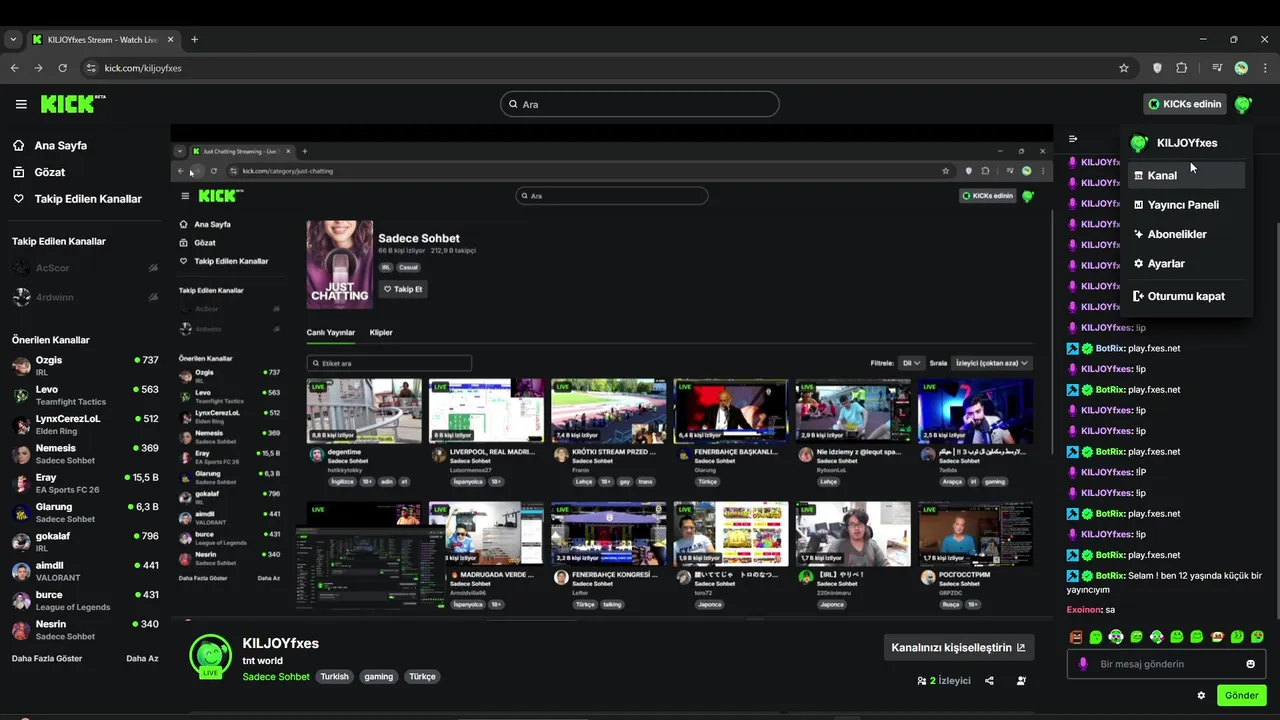The image size is (1280, 720).
Task: Show the 2 İzleyici viewer list
Action: [944, 681]
